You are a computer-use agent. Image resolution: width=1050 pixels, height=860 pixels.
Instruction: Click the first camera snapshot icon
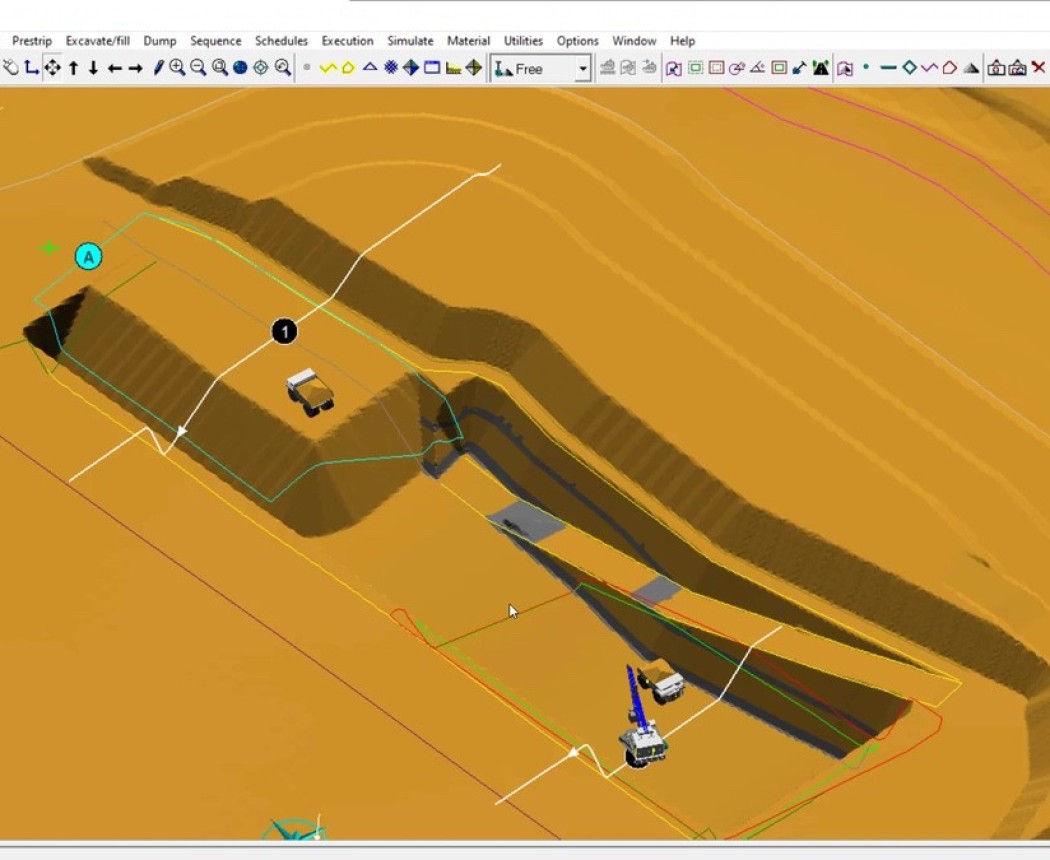tap(996, 68)
